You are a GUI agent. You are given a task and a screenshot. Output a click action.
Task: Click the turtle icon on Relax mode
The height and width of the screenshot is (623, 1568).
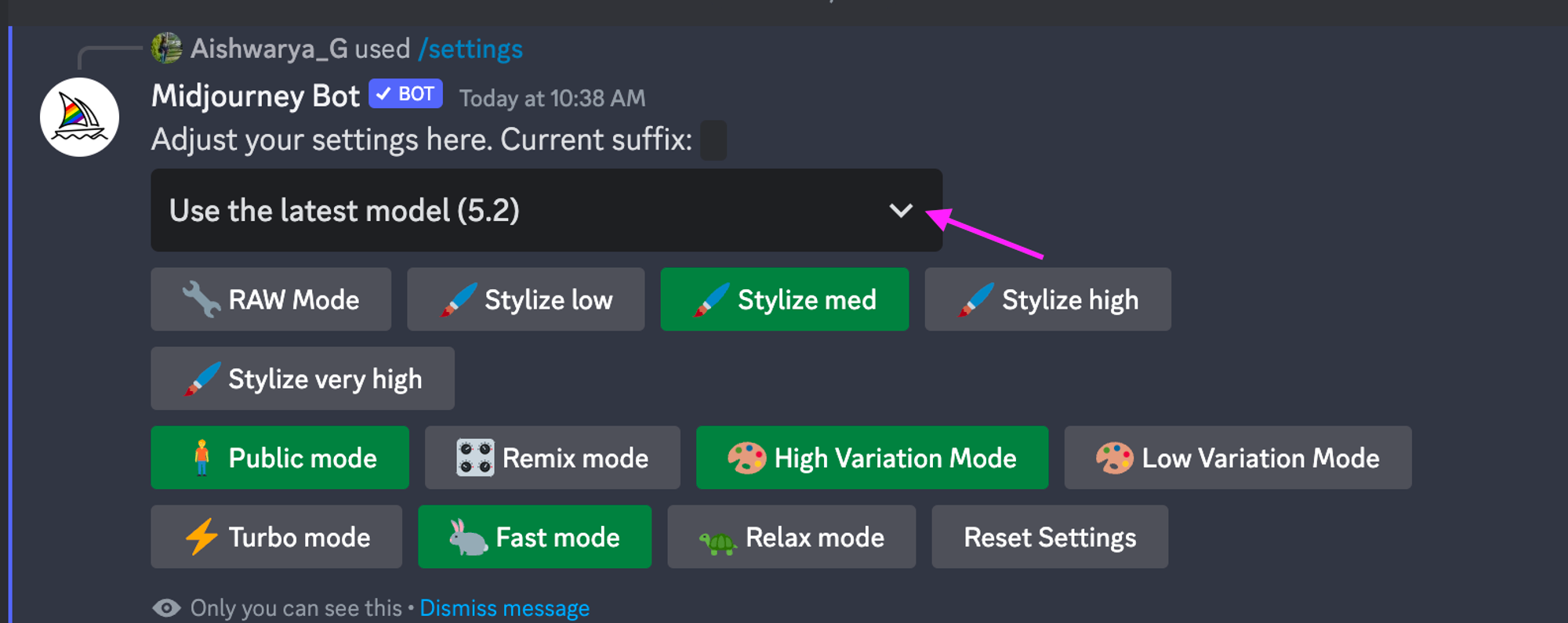717,541
